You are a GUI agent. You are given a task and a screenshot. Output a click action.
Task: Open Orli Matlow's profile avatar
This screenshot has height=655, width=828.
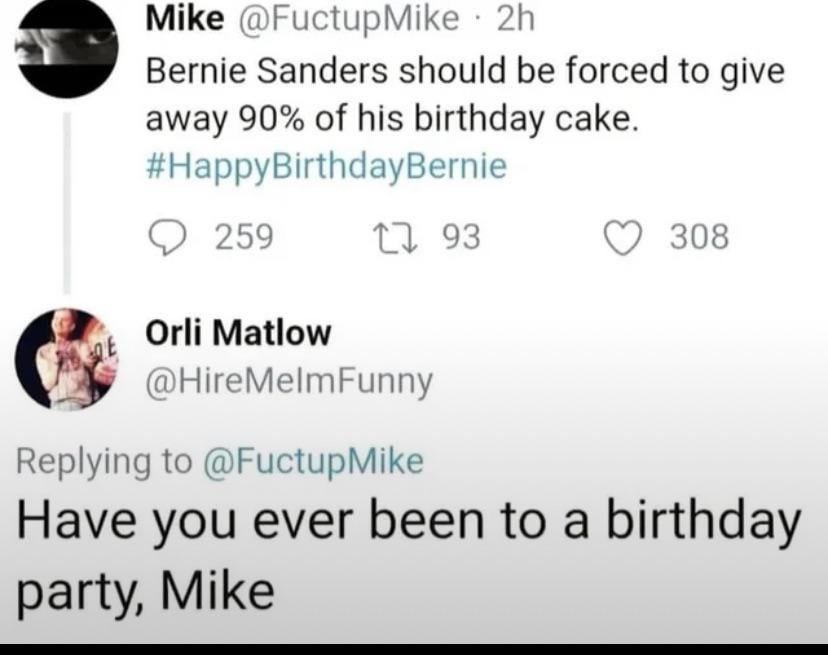click(69, 358)
